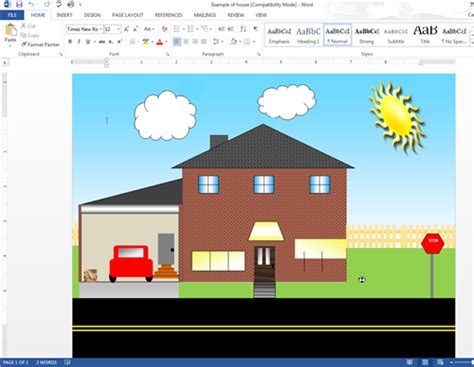Screen dimensions: 474x367
Task: Toggle Subscript formatting
Action: click(111, 42)
